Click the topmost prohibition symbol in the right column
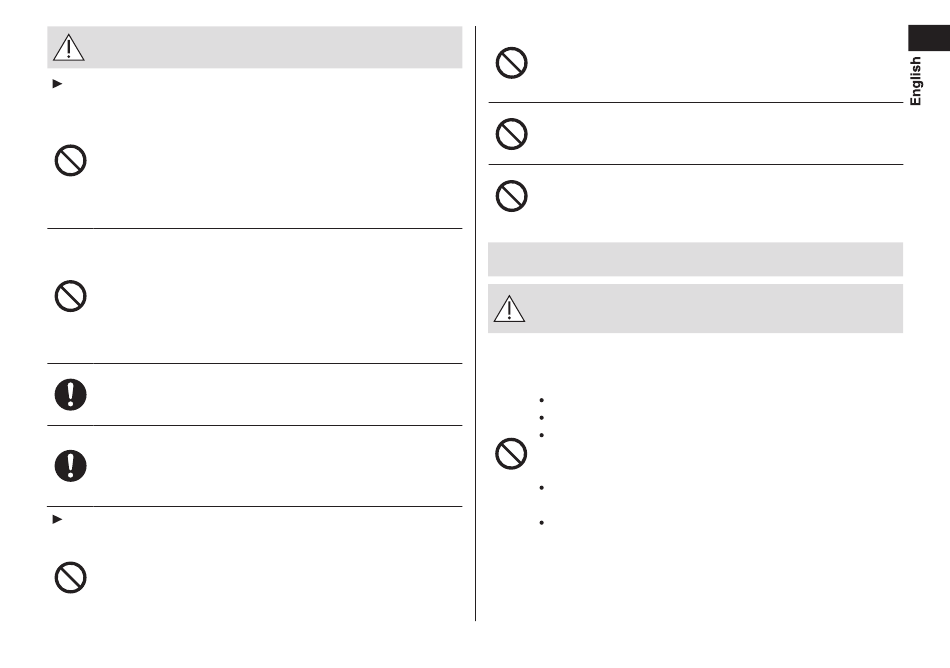950x668 pixels. [511, 63]
